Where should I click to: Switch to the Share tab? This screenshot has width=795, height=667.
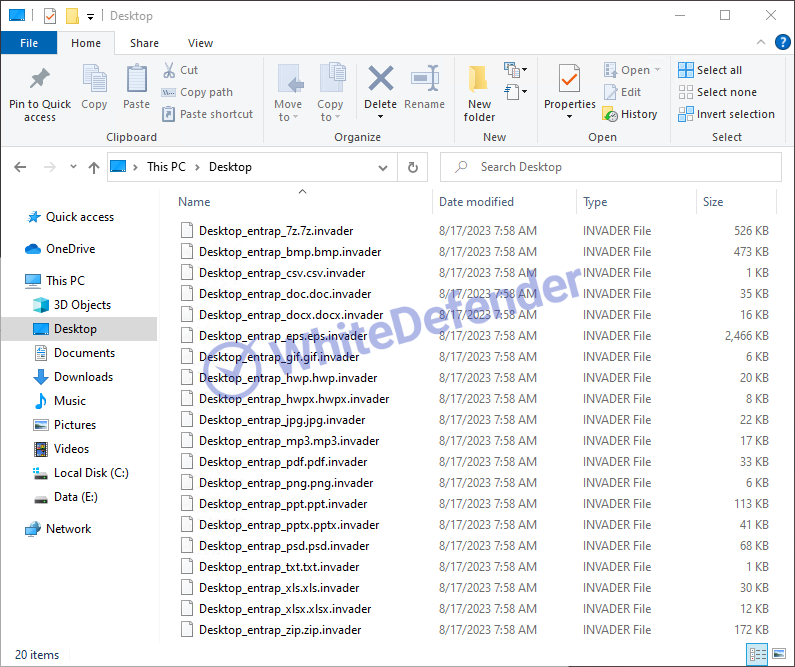pyautogui.click(x=144, y=43)
